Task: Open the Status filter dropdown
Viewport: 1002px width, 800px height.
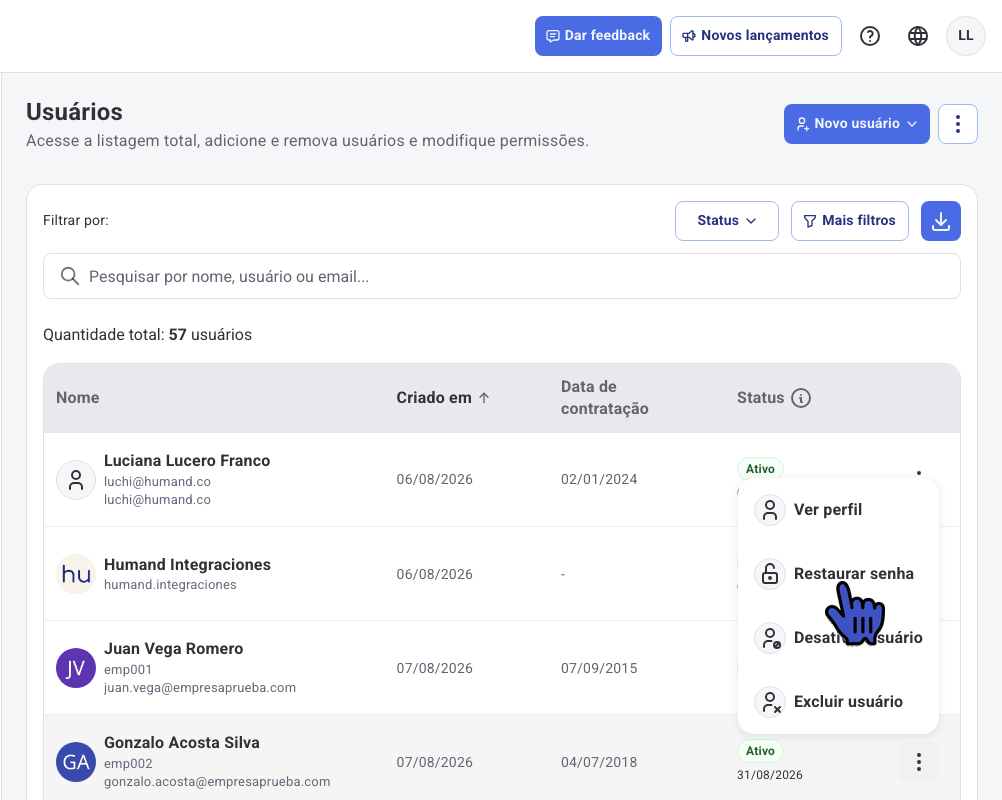Action: (x=727, y=221)
